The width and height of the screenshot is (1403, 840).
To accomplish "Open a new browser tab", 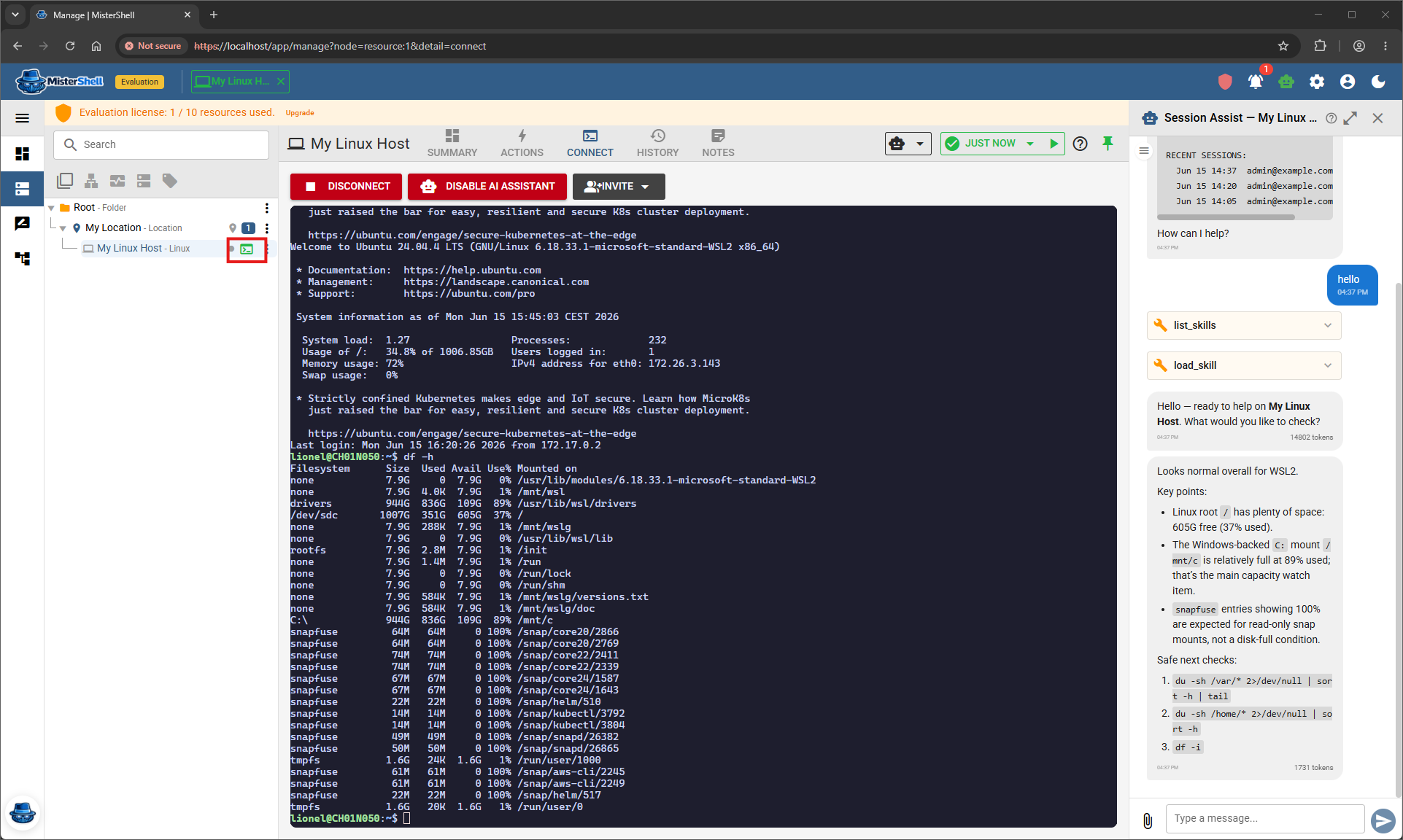I will tap(214, 15).
